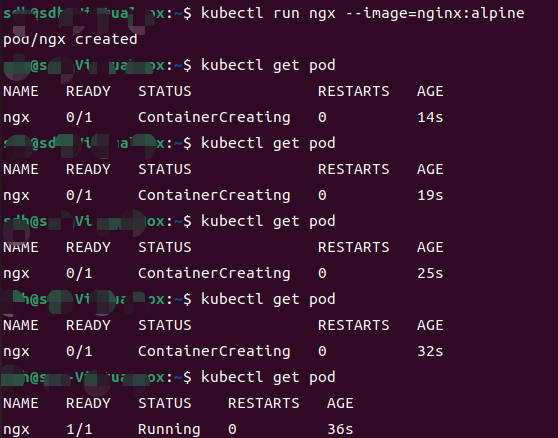Click 'ContainerCreating' in the 14s row
558x438 pixels.
point(214,118)
